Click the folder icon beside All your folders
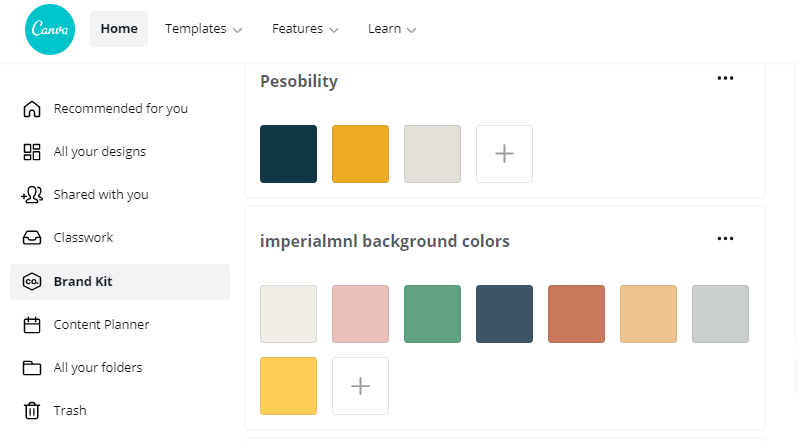 click(32, 368)
